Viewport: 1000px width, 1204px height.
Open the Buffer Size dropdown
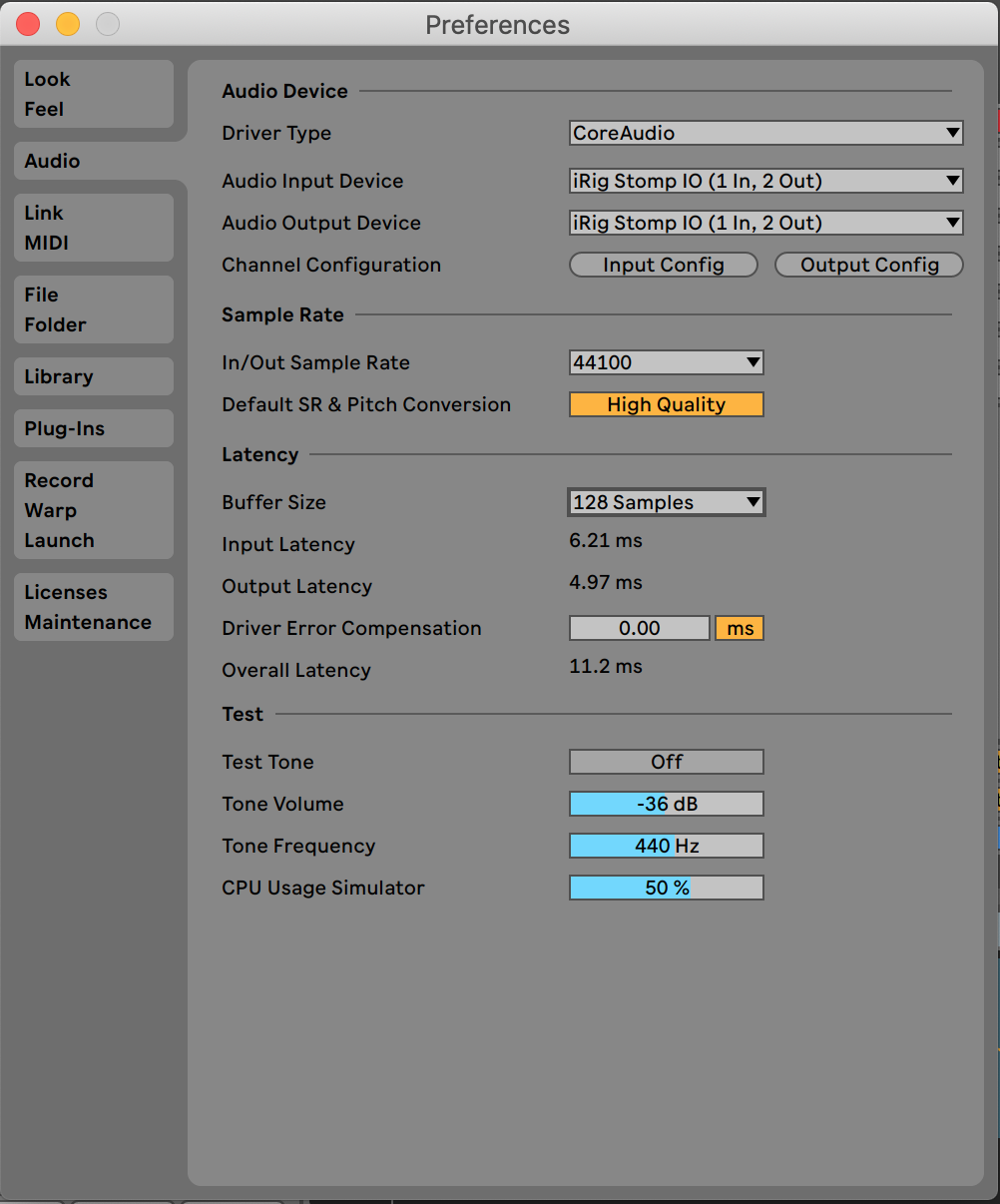(666, 502)
